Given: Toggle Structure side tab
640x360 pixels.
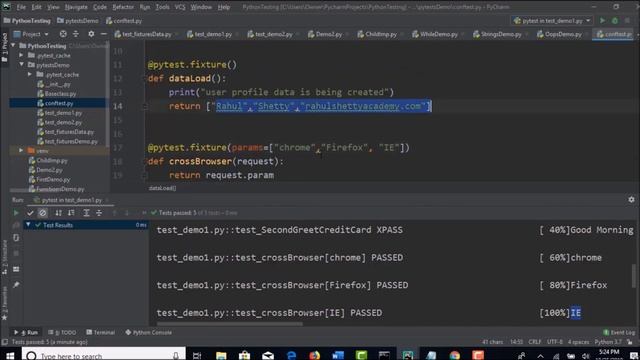Looking at the screenshot, I should (4, 257).
